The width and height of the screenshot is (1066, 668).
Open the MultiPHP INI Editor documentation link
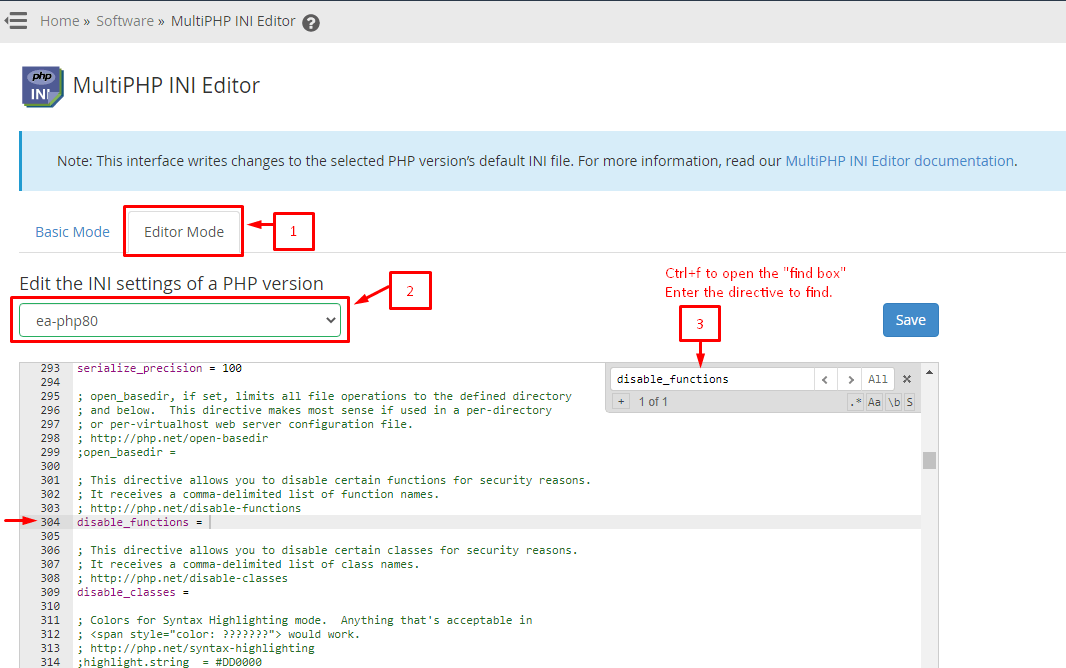(899, 161)
